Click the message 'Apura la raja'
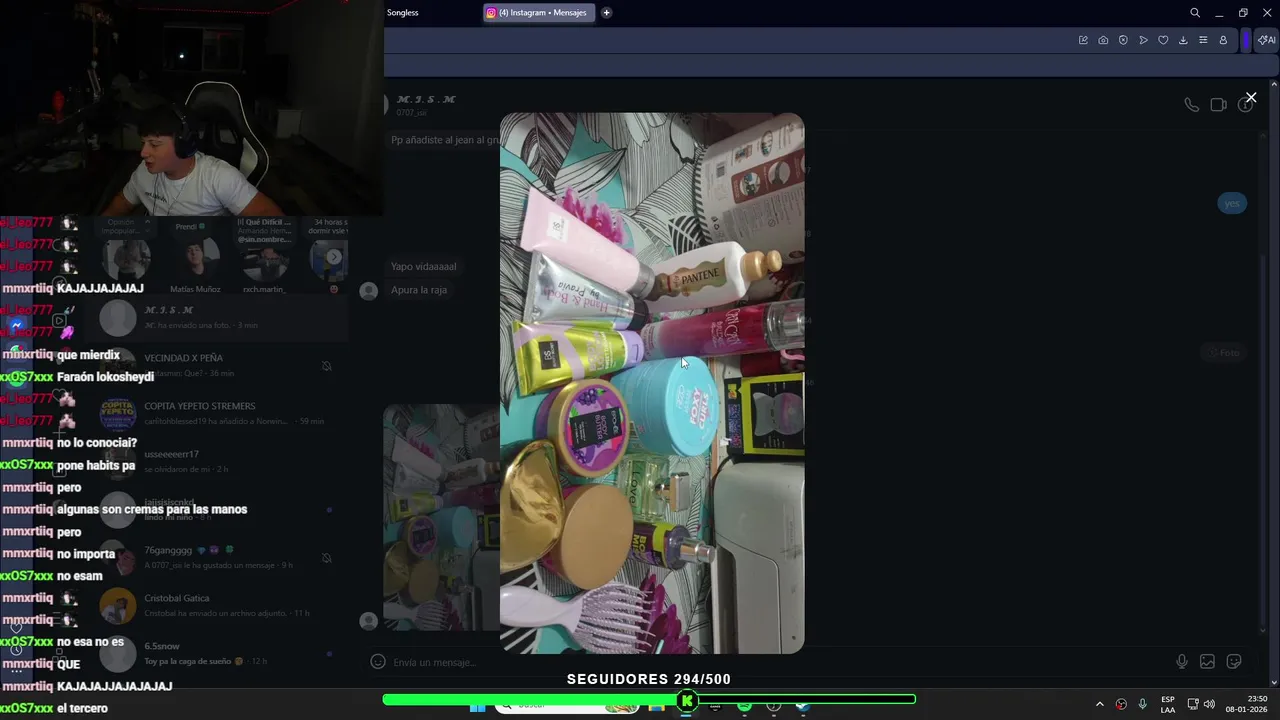This screenshot has width=1280, height=720. point(419,290)
